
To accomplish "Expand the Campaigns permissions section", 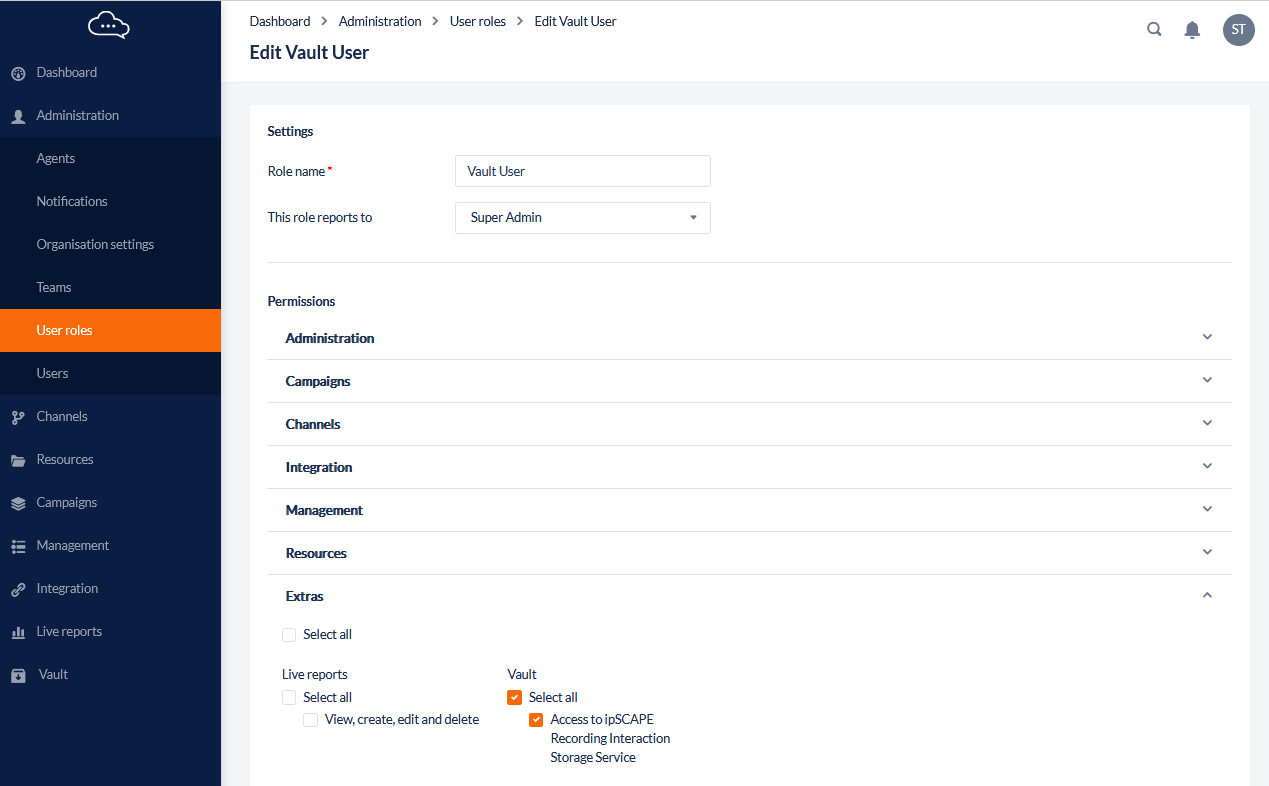I will pyautogui.click(x=1207, y=380).
